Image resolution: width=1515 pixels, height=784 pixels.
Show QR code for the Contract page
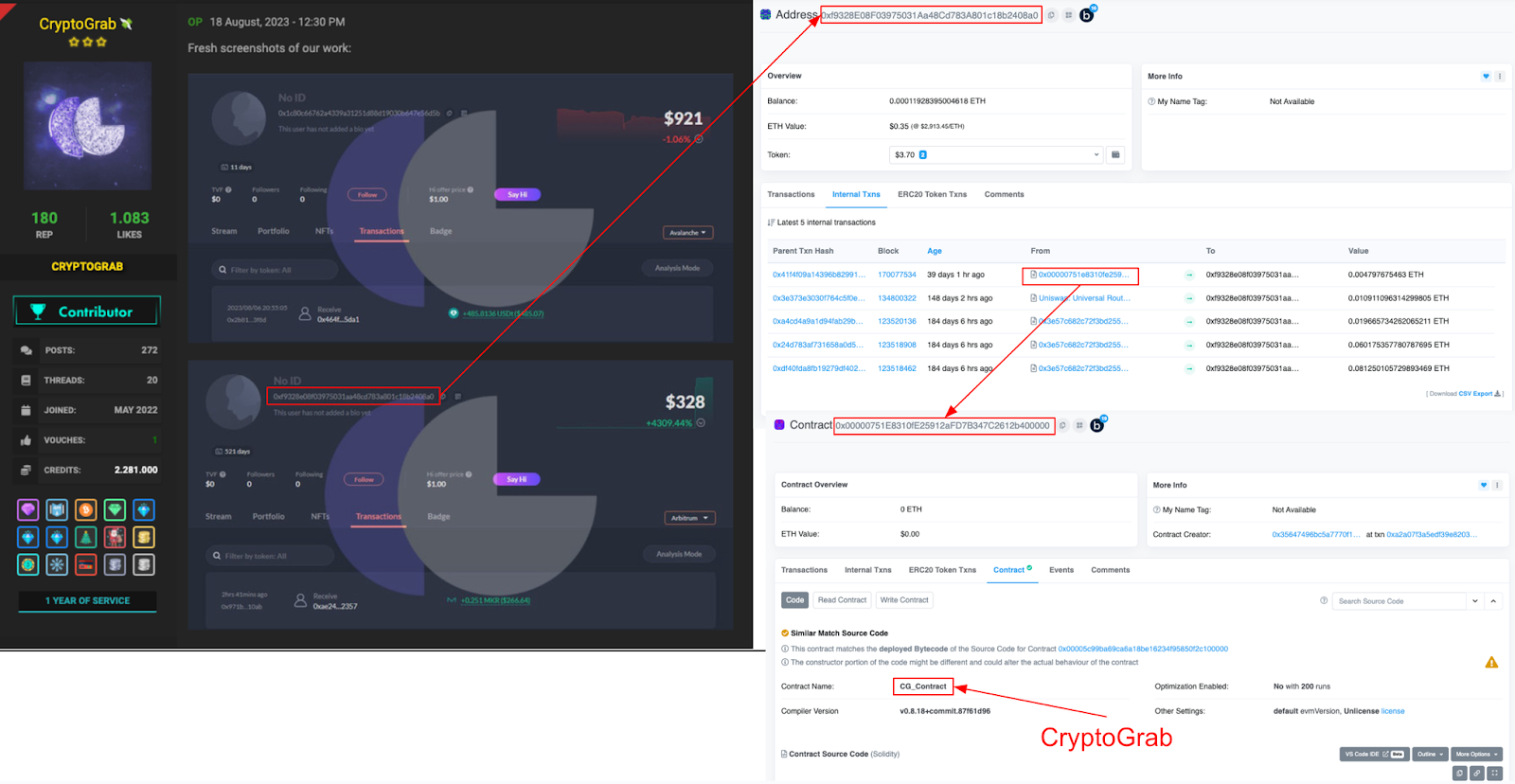1079,426
